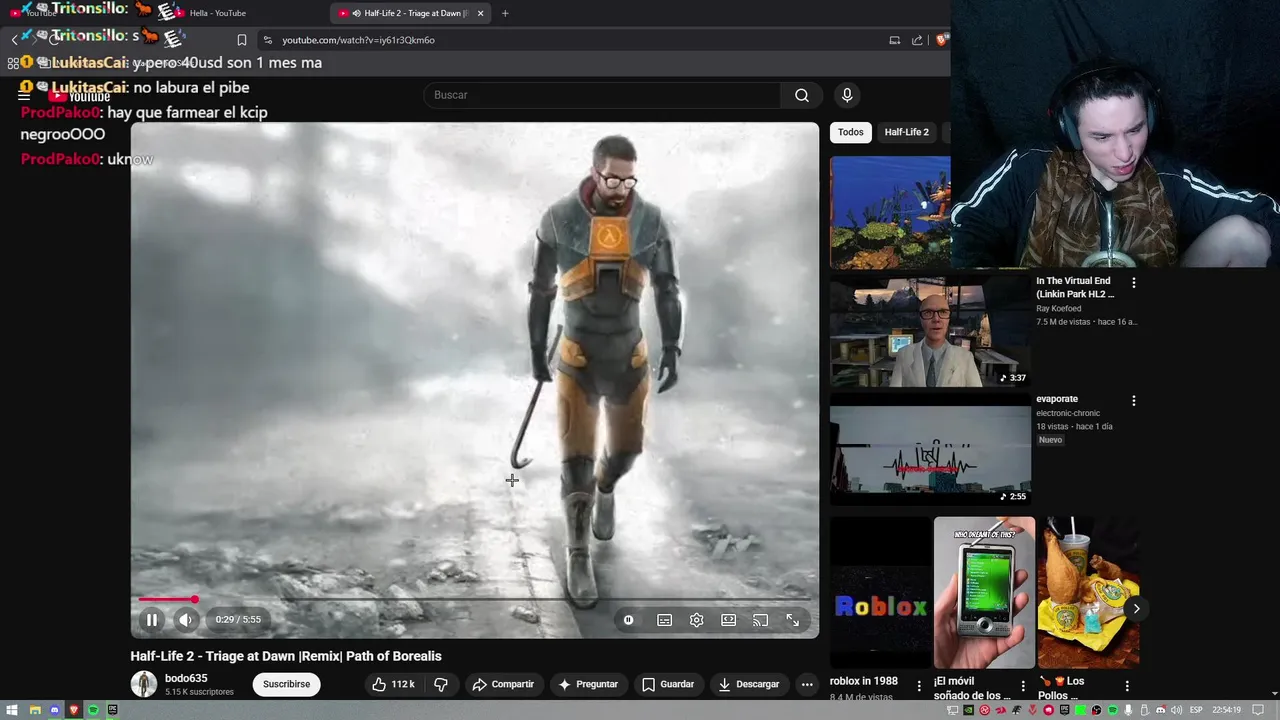The width and height of the screenshot is (1280, 720).
Task: Open the Windows Start menu
Action: click(x=12, y=710)
